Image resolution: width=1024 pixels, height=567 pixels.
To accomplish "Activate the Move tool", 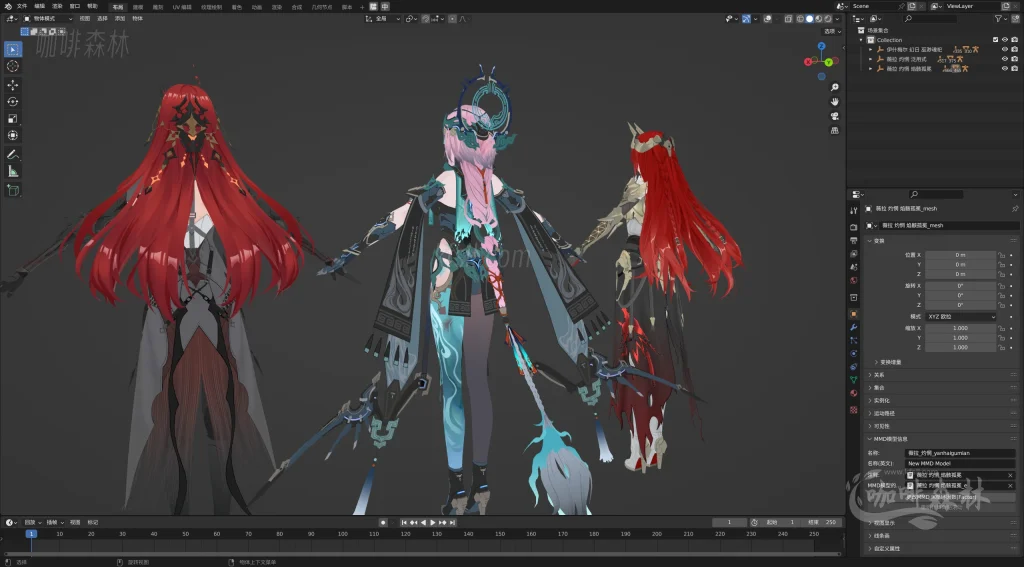I will click(12, 85).
